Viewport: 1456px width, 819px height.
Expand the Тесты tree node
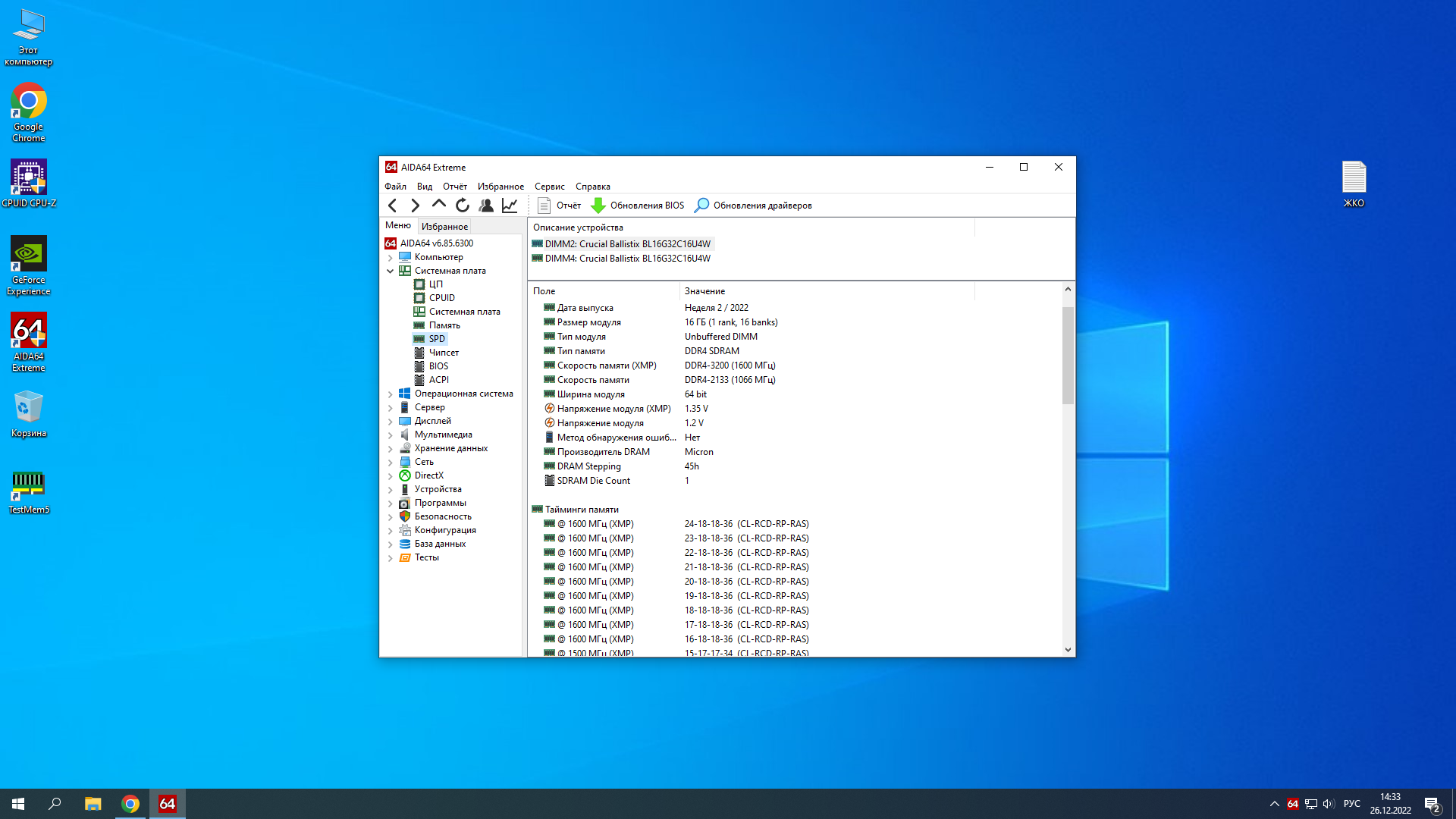391,557
